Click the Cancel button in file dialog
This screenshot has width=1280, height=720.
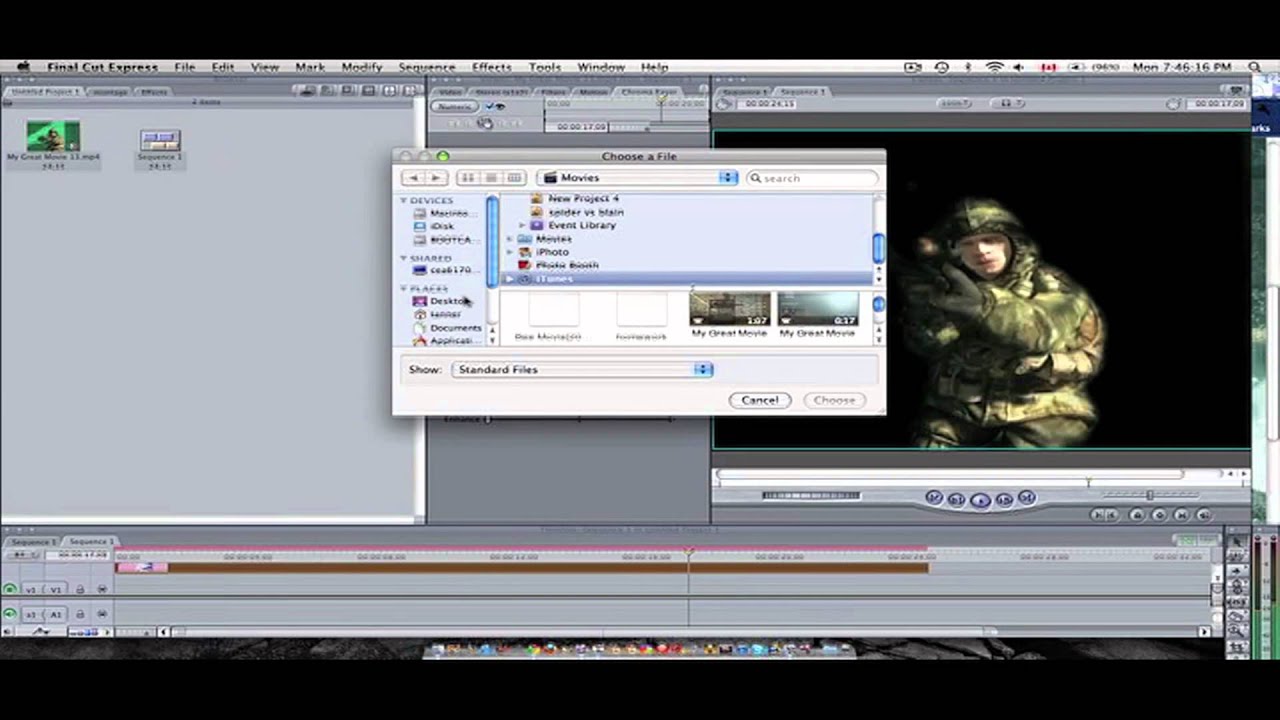[760, 400]
